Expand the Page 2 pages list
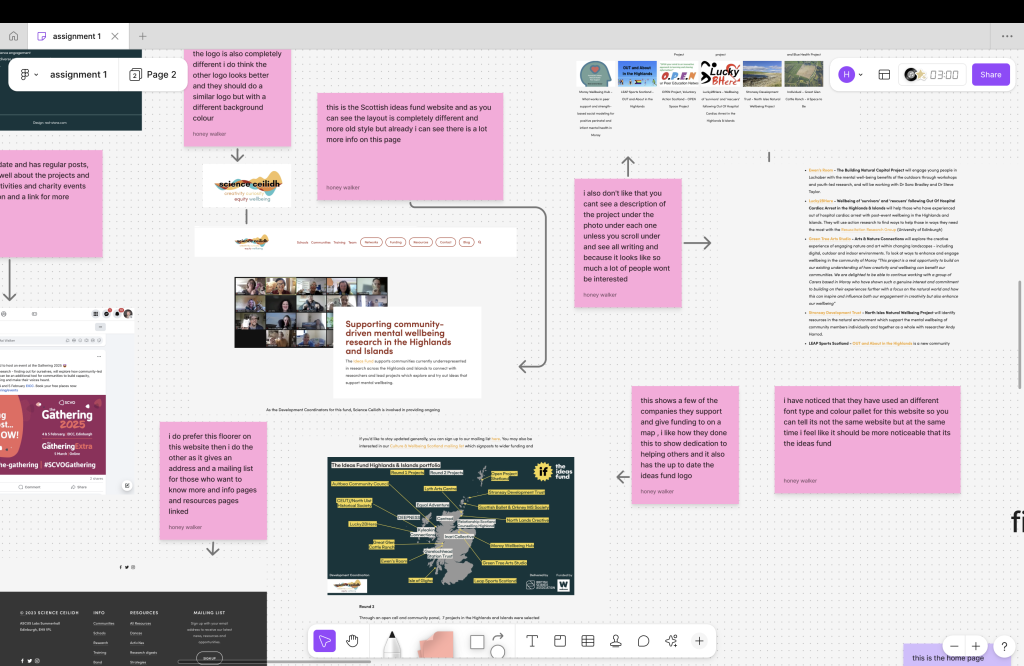The width and height of the screenshot is (1024, 666). pyautogui.click(x=153, y=74)
